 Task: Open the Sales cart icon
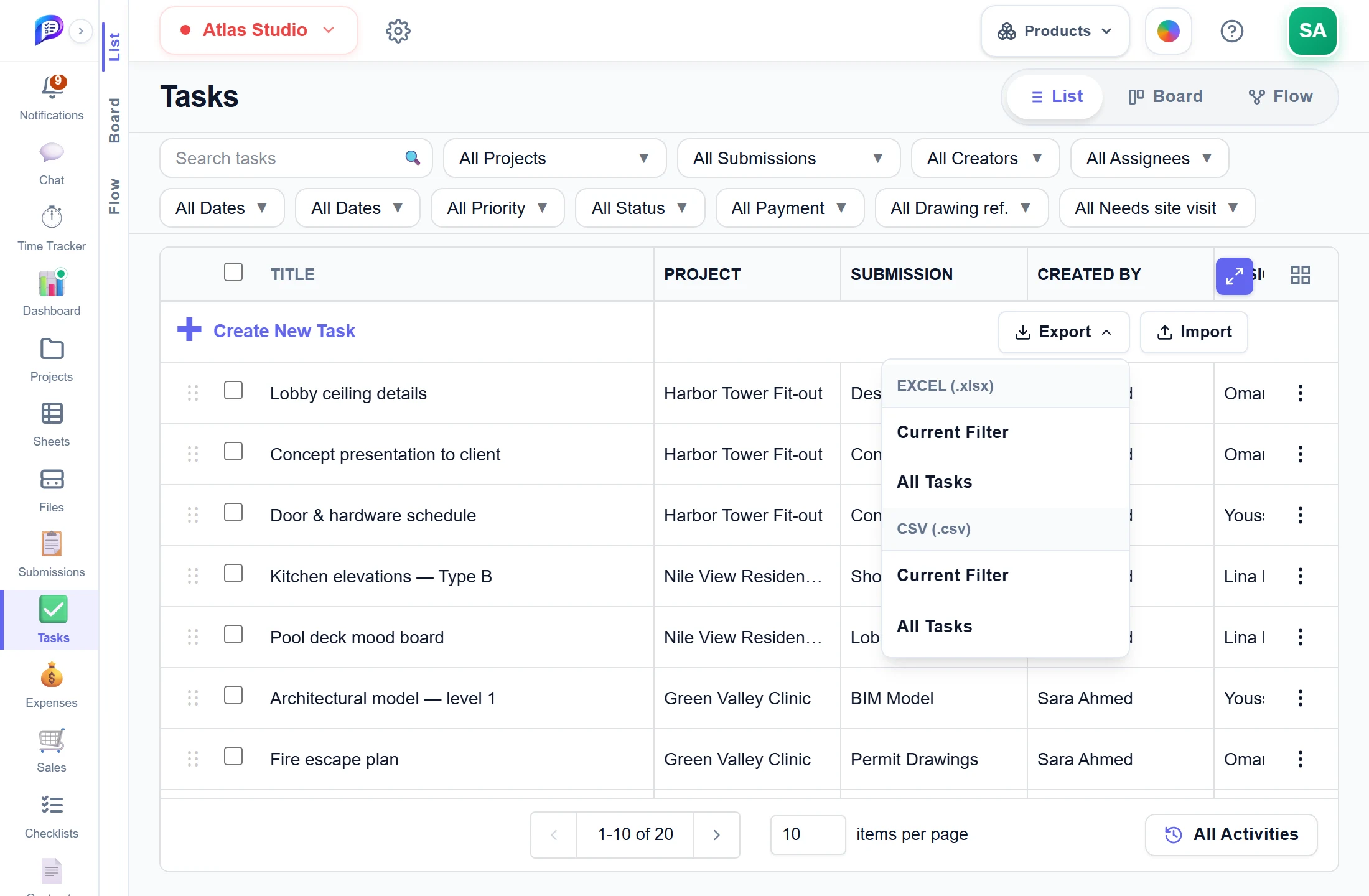click(52, 740)
